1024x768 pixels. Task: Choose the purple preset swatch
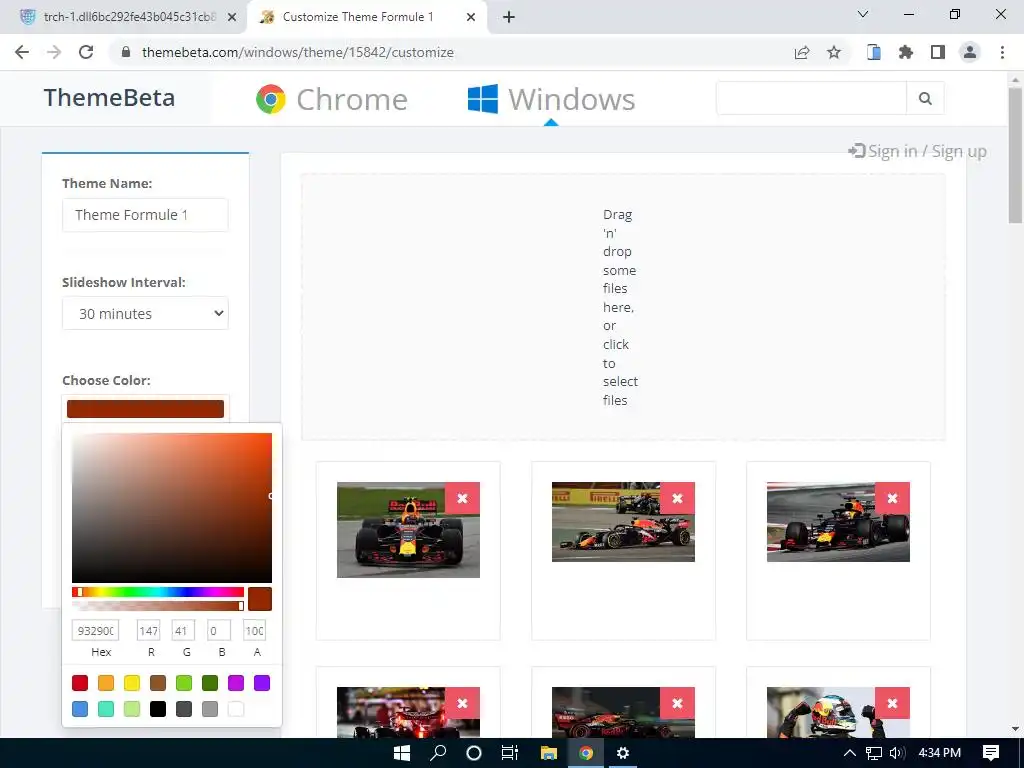[x=262, y=683]
